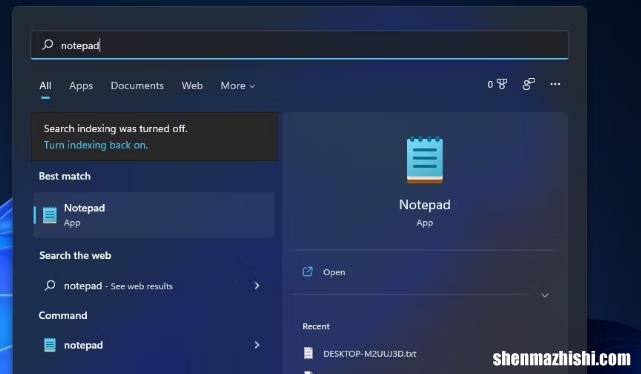Viewport: 641px width, 374px height.
Task: Click the Open external-link icon
Action: point(307,272)
